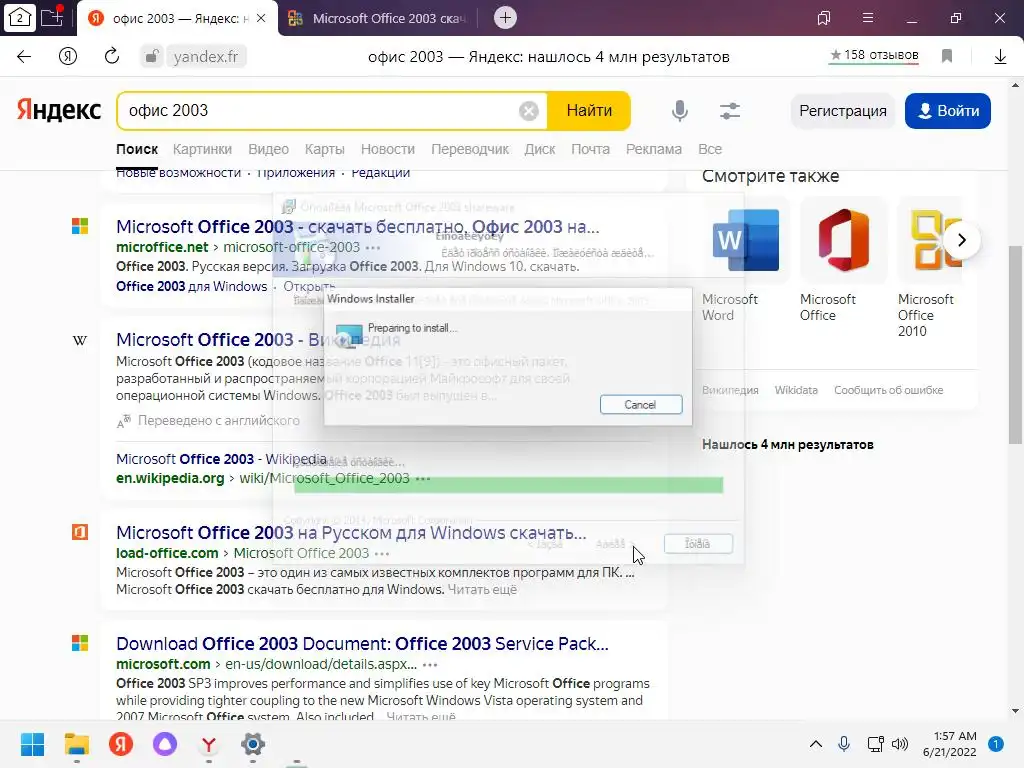The image size is (1024, 768).
Task: Click the Регистрация button
Action: click(843, 111)
